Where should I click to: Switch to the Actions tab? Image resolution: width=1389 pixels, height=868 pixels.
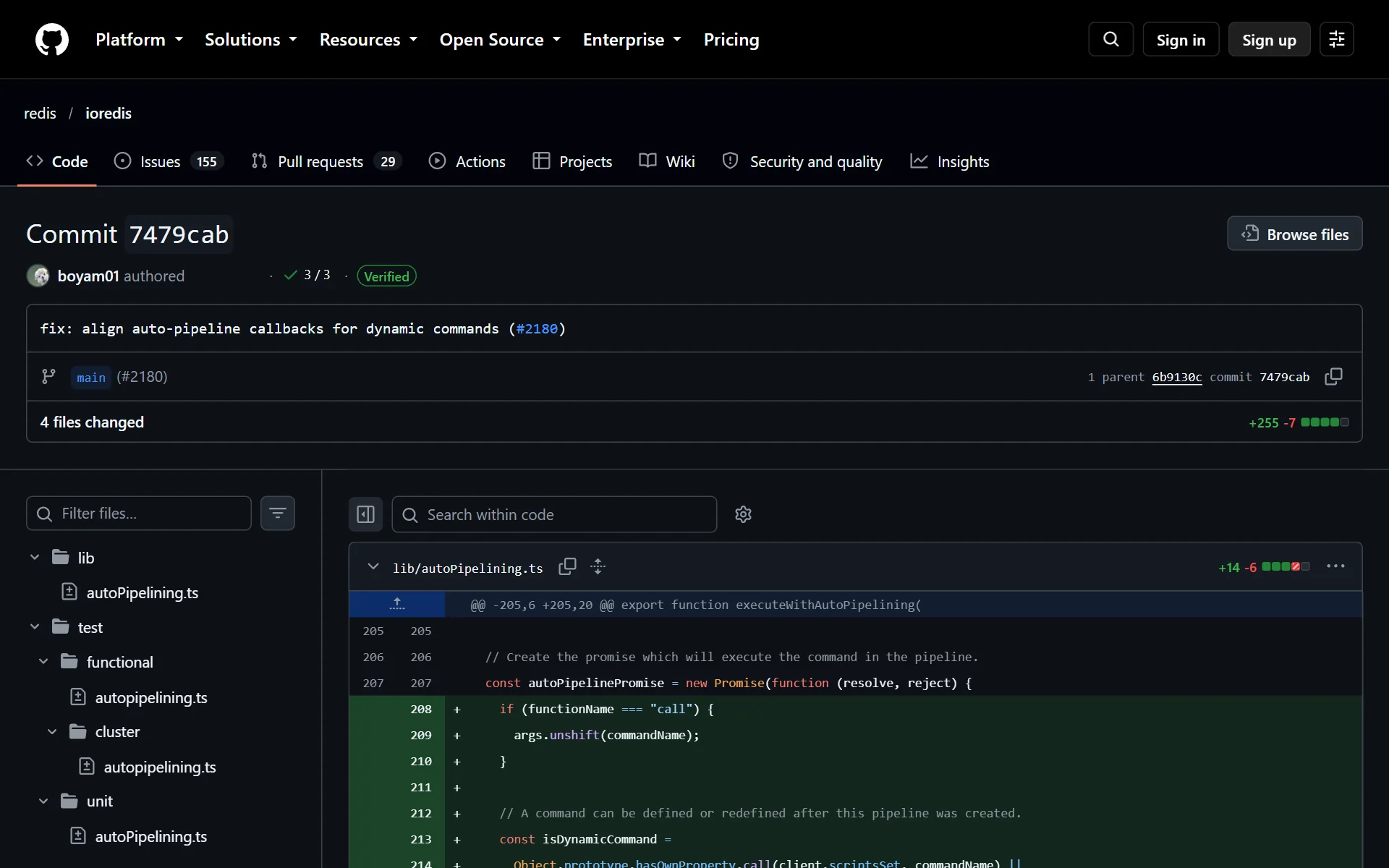pyautogui.click(x=467, y=161)
